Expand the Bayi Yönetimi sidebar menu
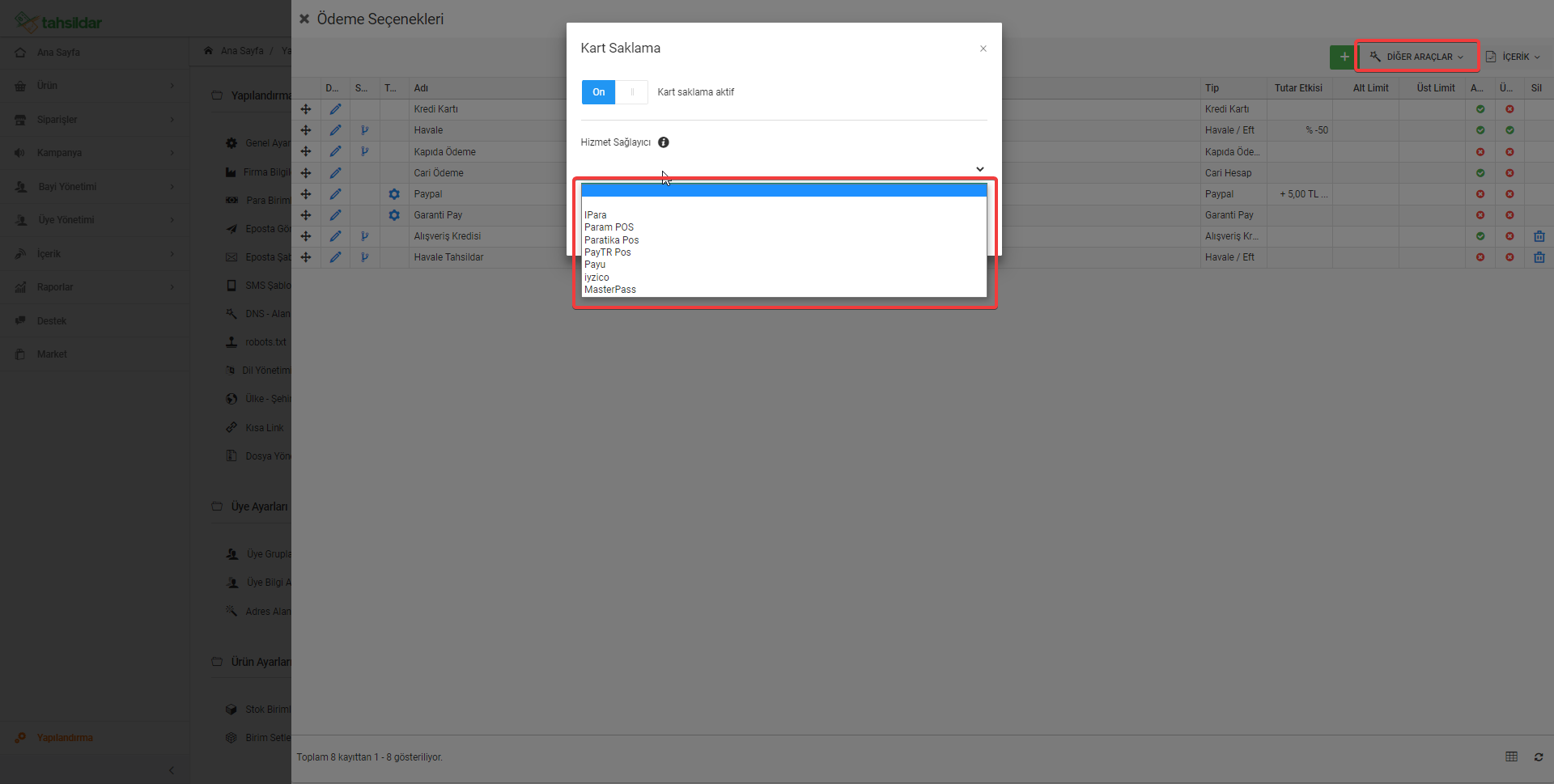 coord(95,187)
